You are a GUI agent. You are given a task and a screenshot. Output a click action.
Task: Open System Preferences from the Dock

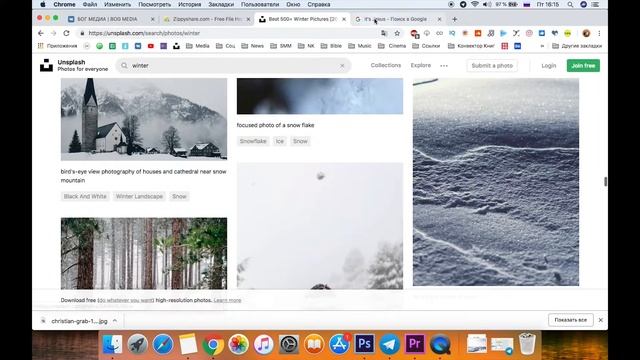(289, 344)
